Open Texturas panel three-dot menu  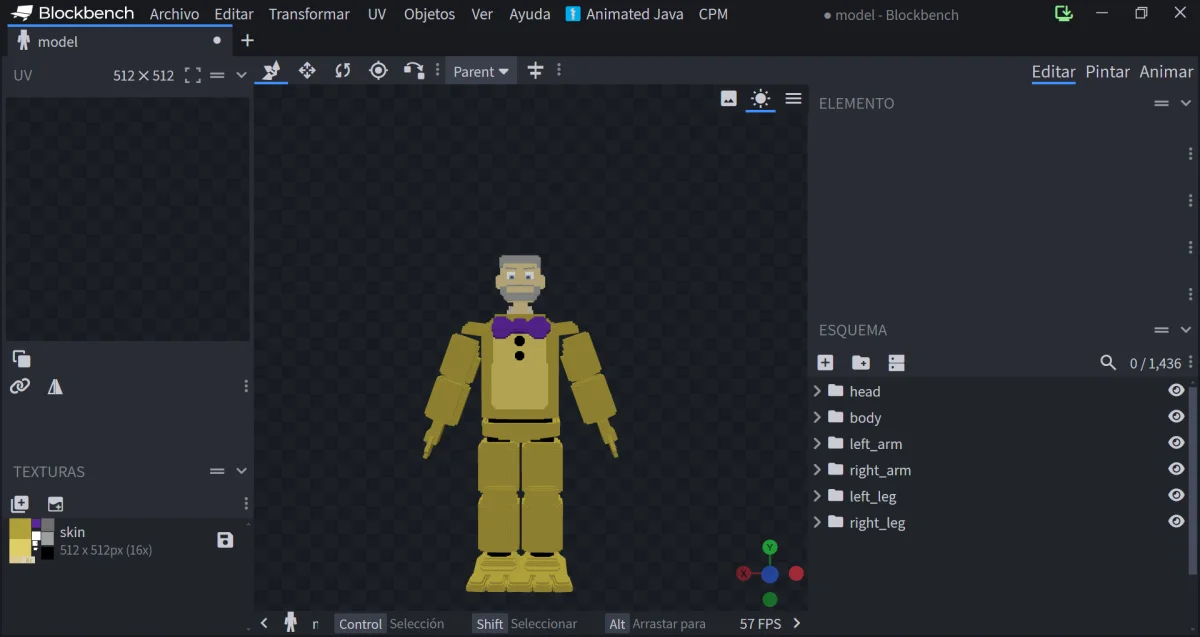pos(246,504)
